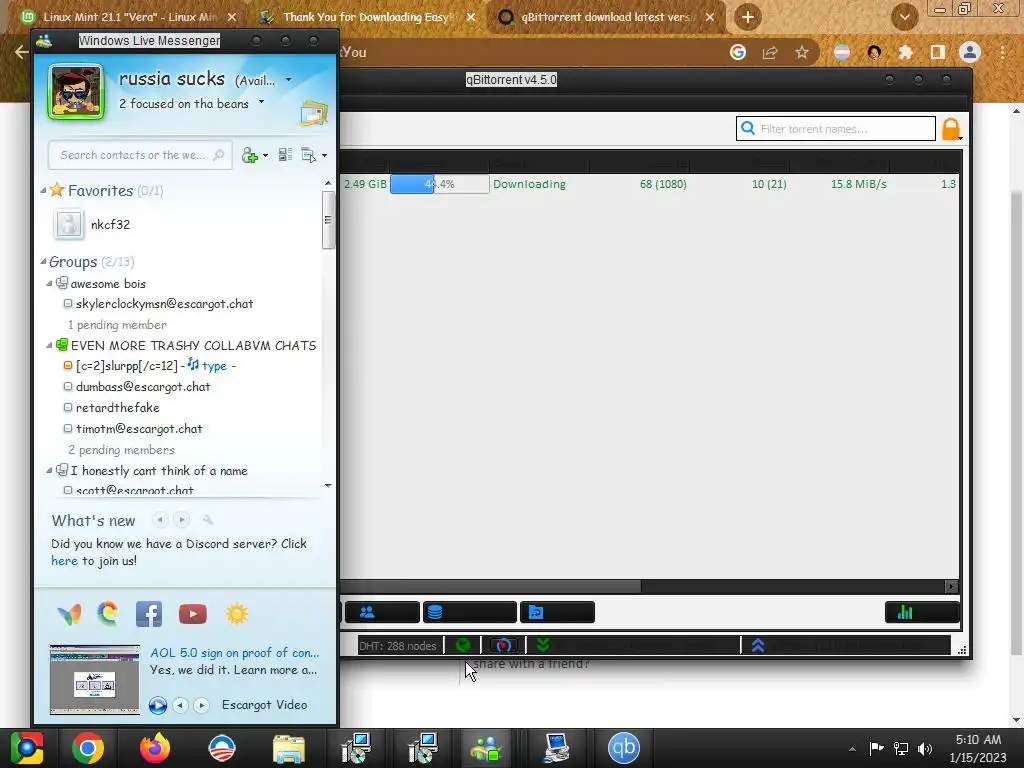The height and width of the screenshot is (768, 1024).
Task: Click the contact list layout icon
Action: tap(285, 155)
